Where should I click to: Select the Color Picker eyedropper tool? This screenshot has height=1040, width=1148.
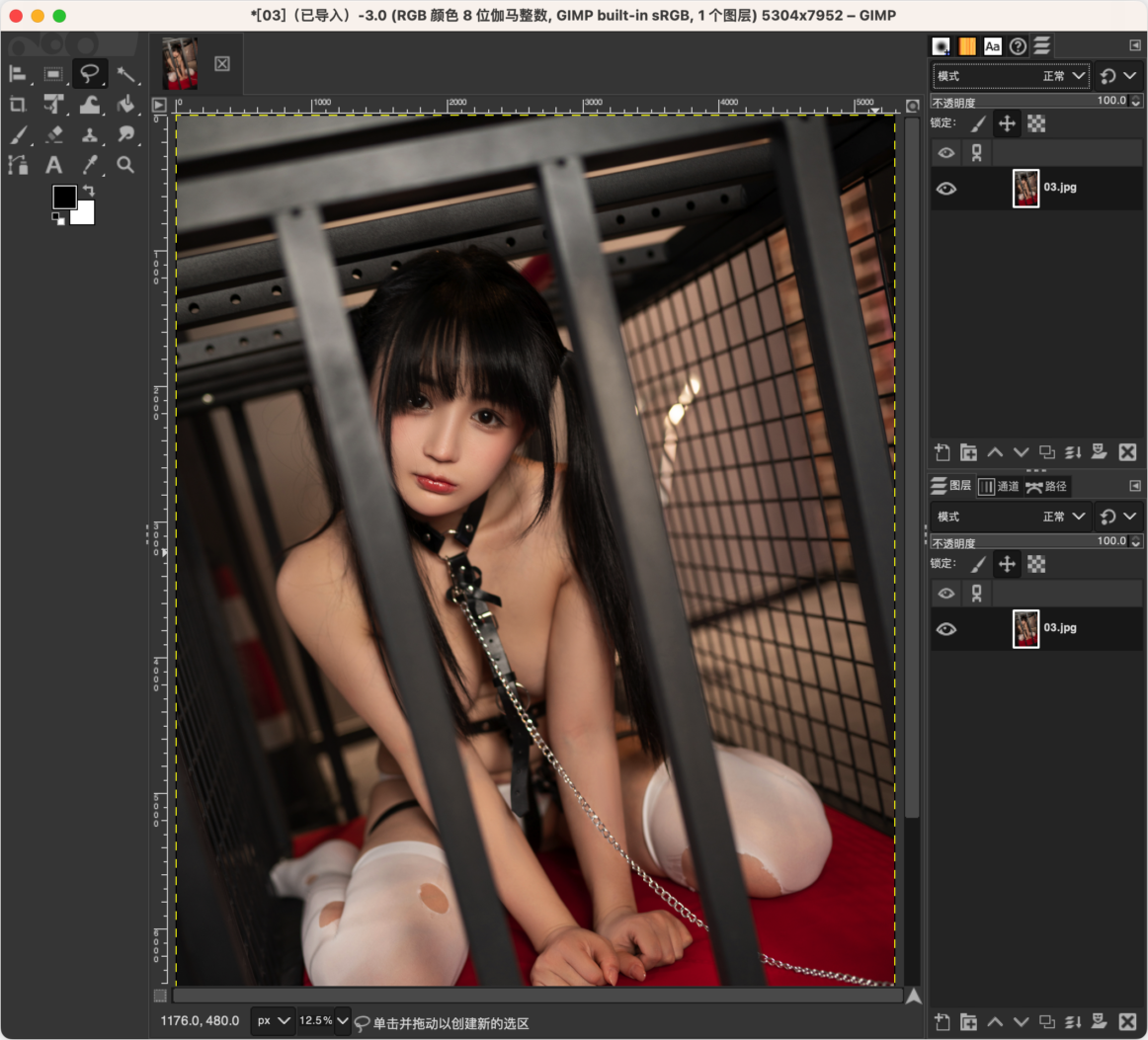tap(89, 165)
